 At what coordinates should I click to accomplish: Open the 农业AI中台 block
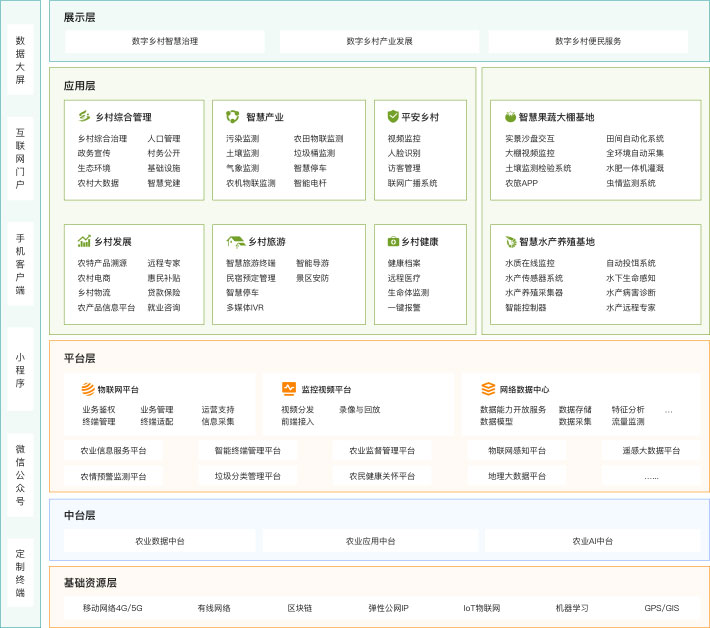592,541
